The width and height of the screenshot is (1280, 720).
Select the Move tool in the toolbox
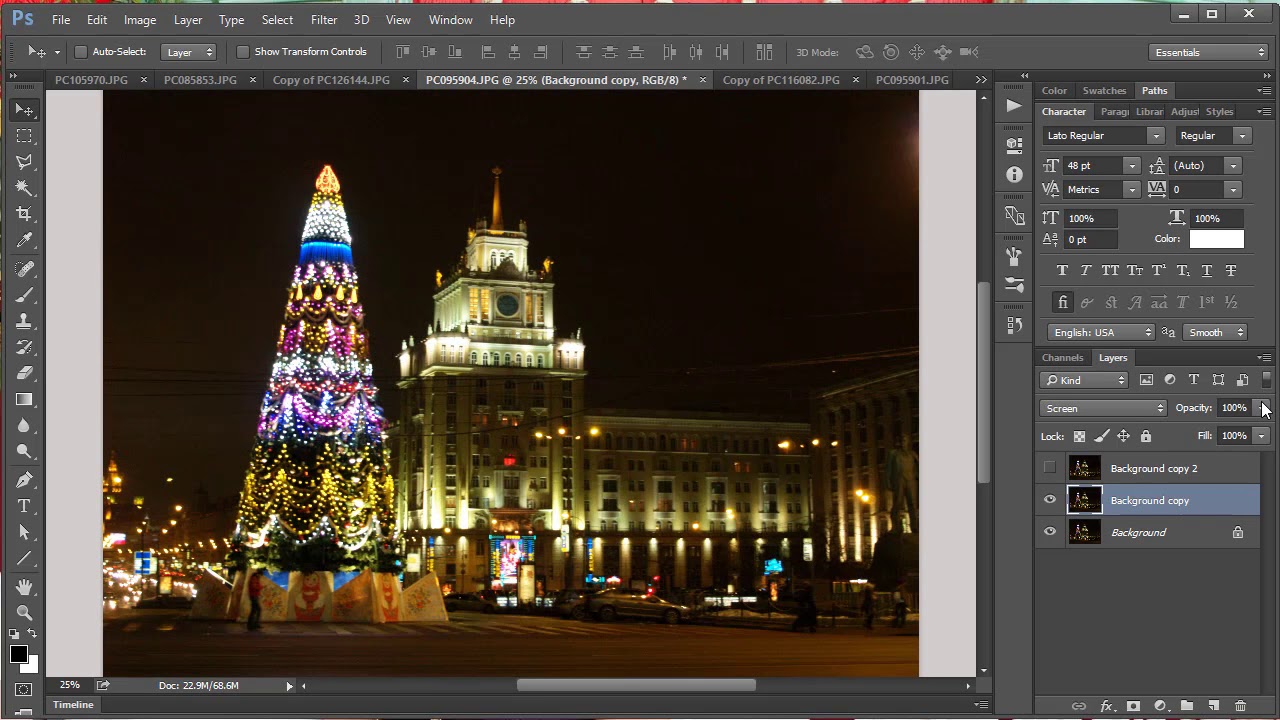point(25,109)
